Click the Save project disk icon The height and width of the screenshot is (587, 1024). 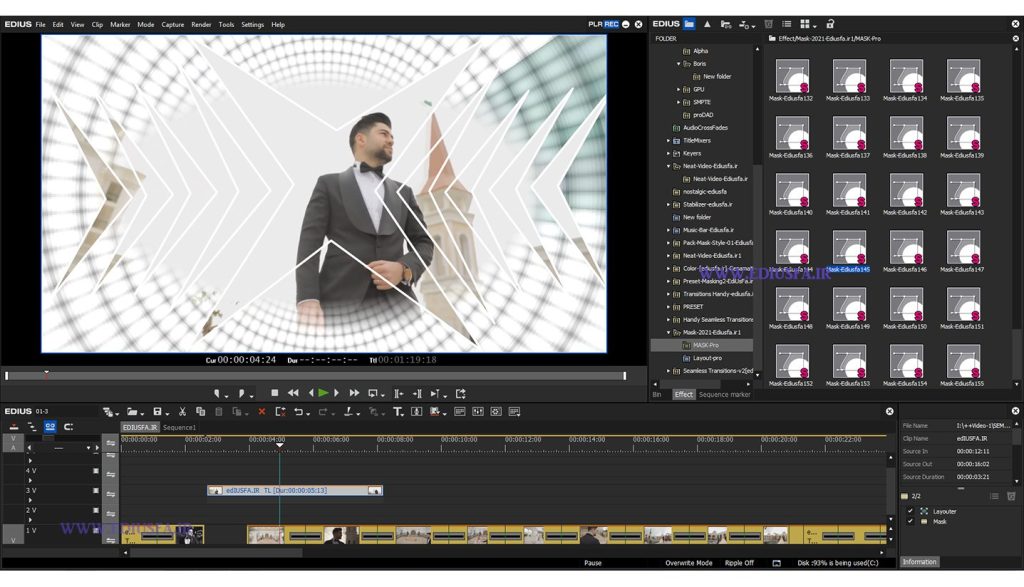click(157, 411)
